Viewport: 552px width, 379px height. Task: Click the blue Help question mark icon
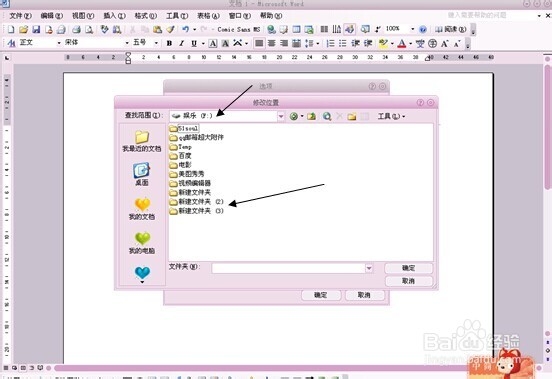coord(423,30)
